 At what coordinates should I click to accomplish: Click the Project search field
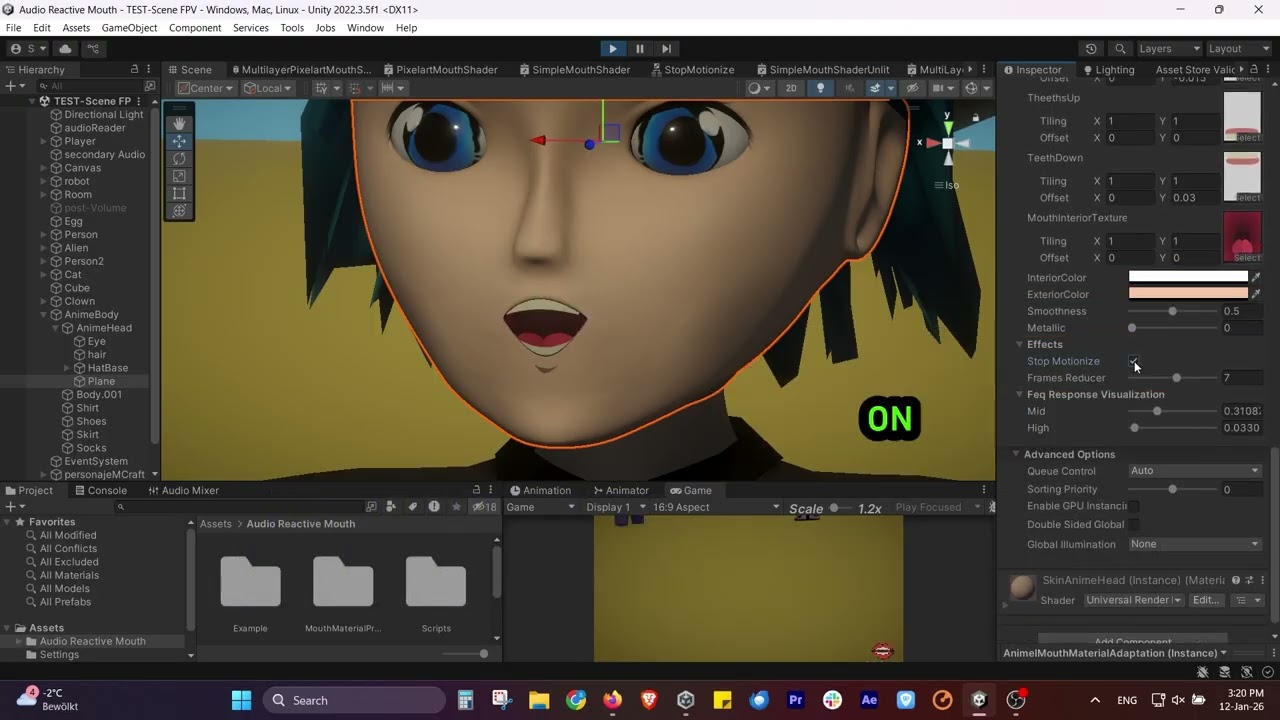coord(240,507)
